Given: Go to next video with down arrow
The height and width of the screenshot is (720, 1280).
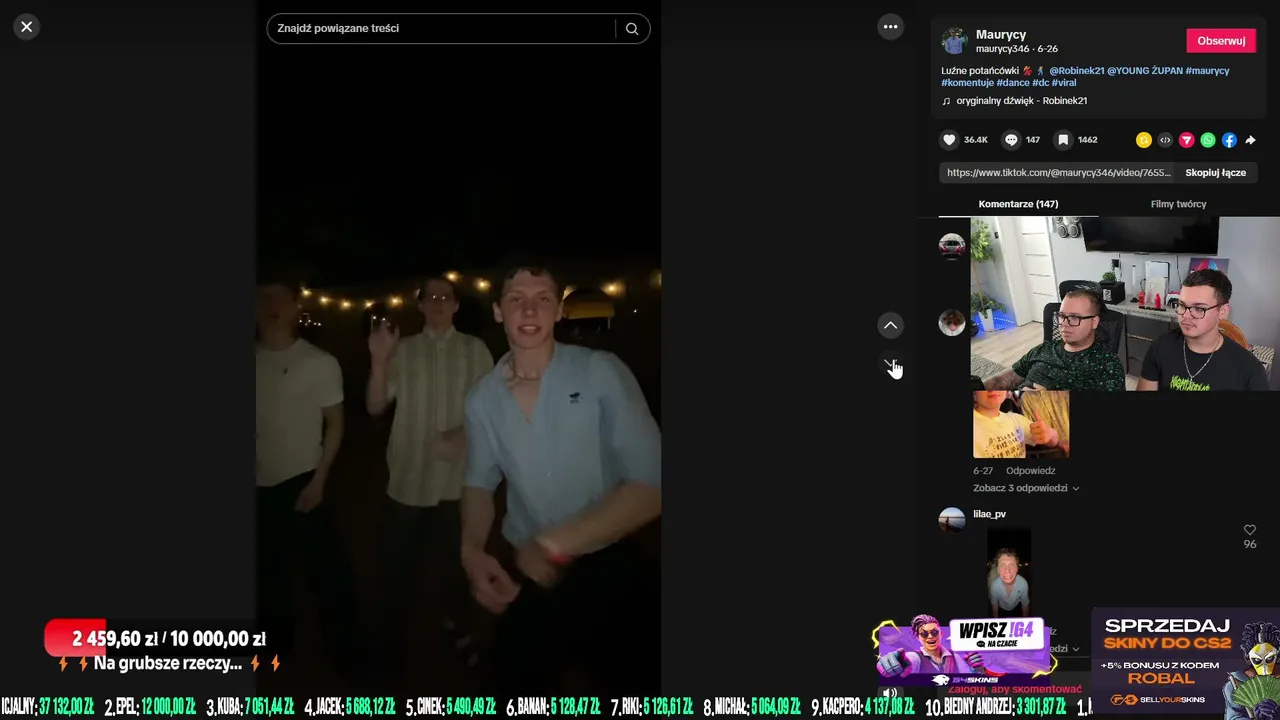Looking at the screenshot, I should click(x=890, y=365).
